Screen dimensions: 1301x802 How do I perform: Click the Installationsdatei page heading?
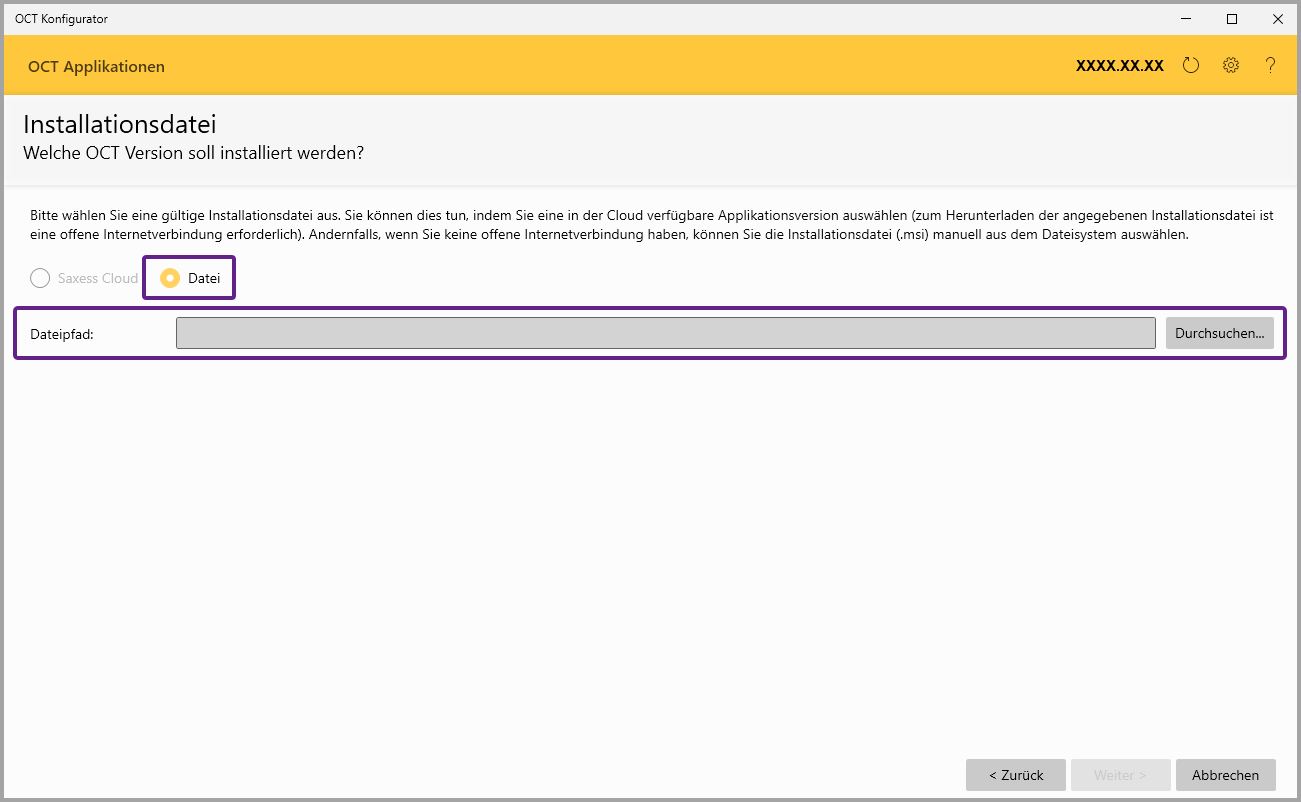pyautogui.click(x=120, y=125)
